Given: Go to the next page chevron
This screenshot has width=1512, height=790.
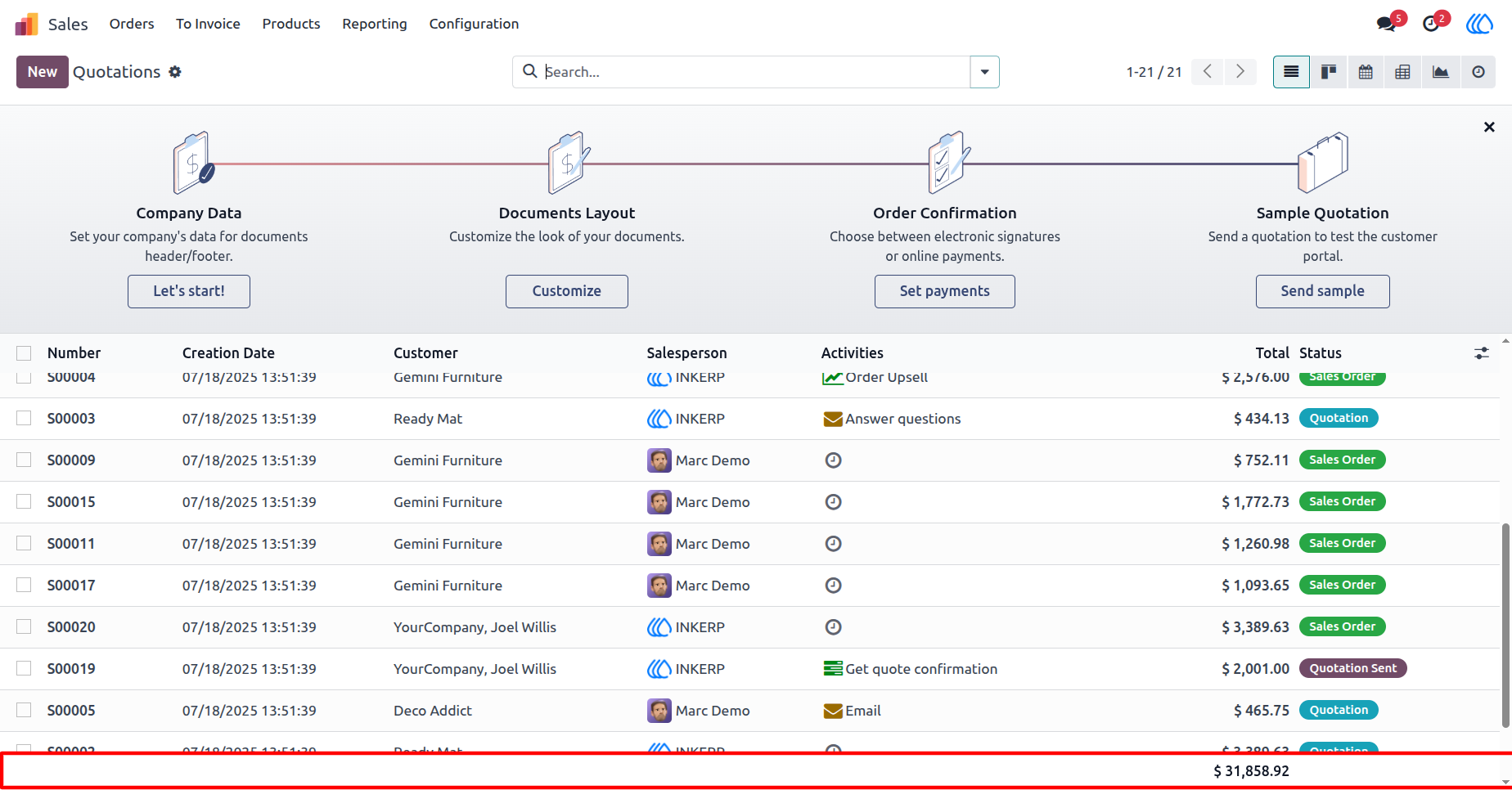Looking at the screenshot, I should [1240, 72].
